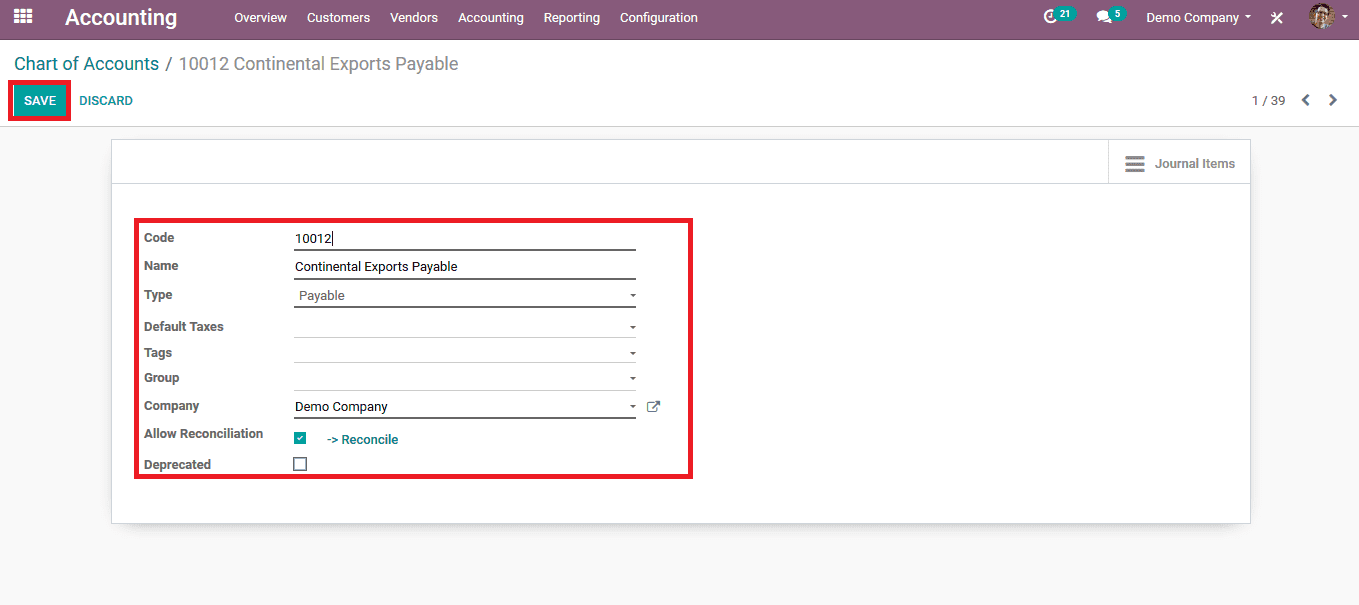Click the debug tools icon beside Demo Company
The height and width of the screenshot is (605, 1359).
(x=1277, y=18)
